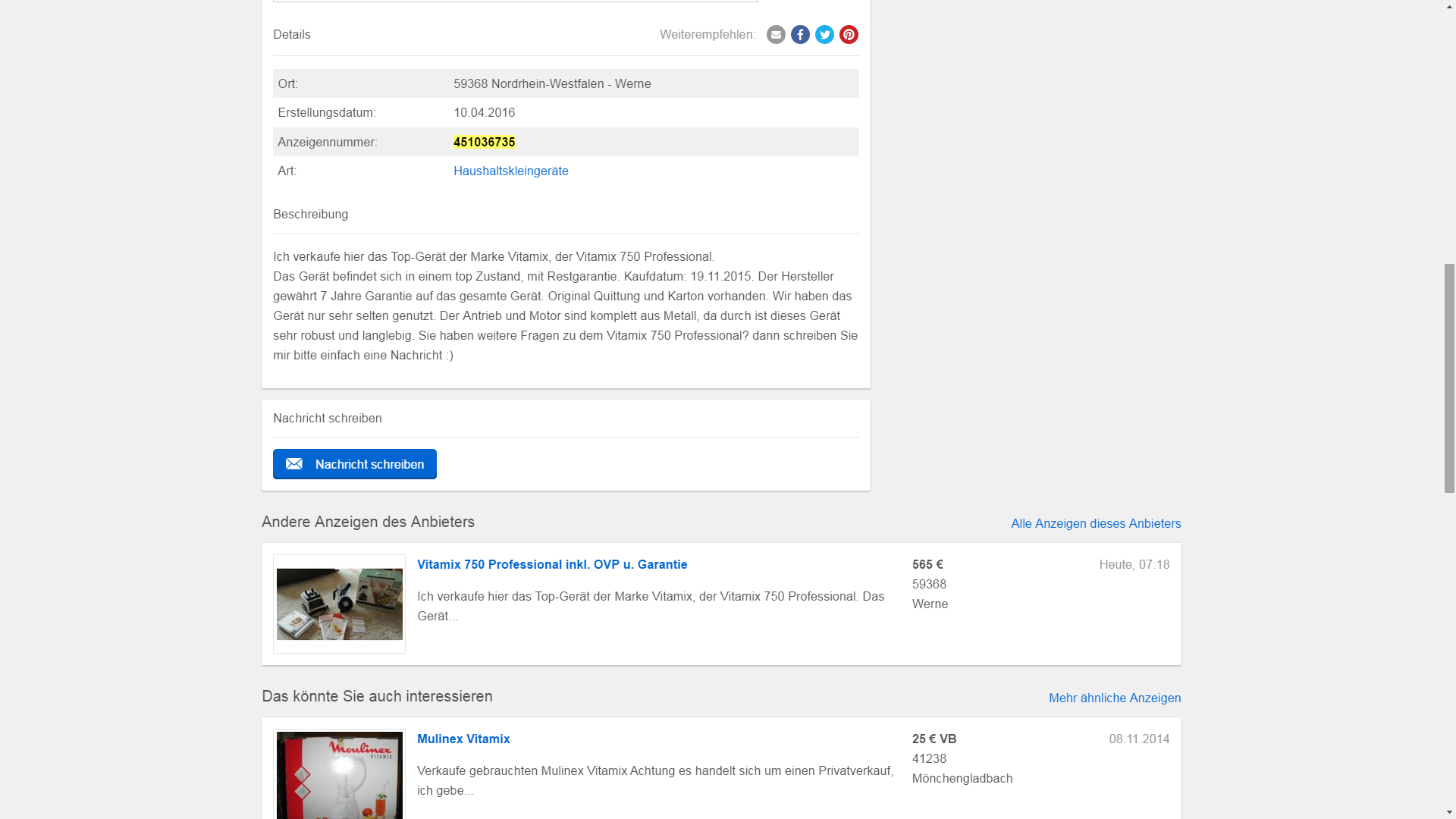Click the Nachricht schreiben button
This screenshot has width=1456, height=819.
pyautogui.click(x=355, y=464)
